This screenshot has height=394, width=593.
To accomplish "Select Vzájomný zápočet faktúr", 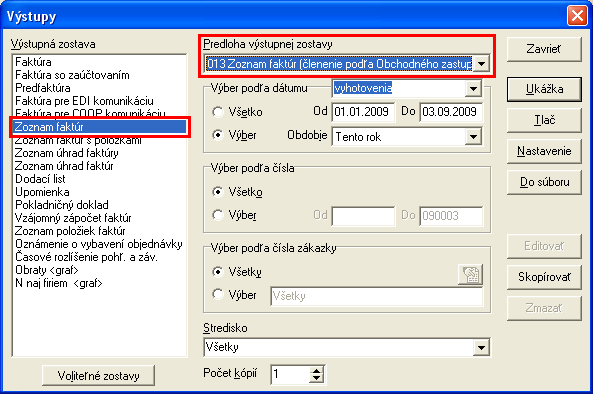I will pyautogui.click(x=99, y=218).
